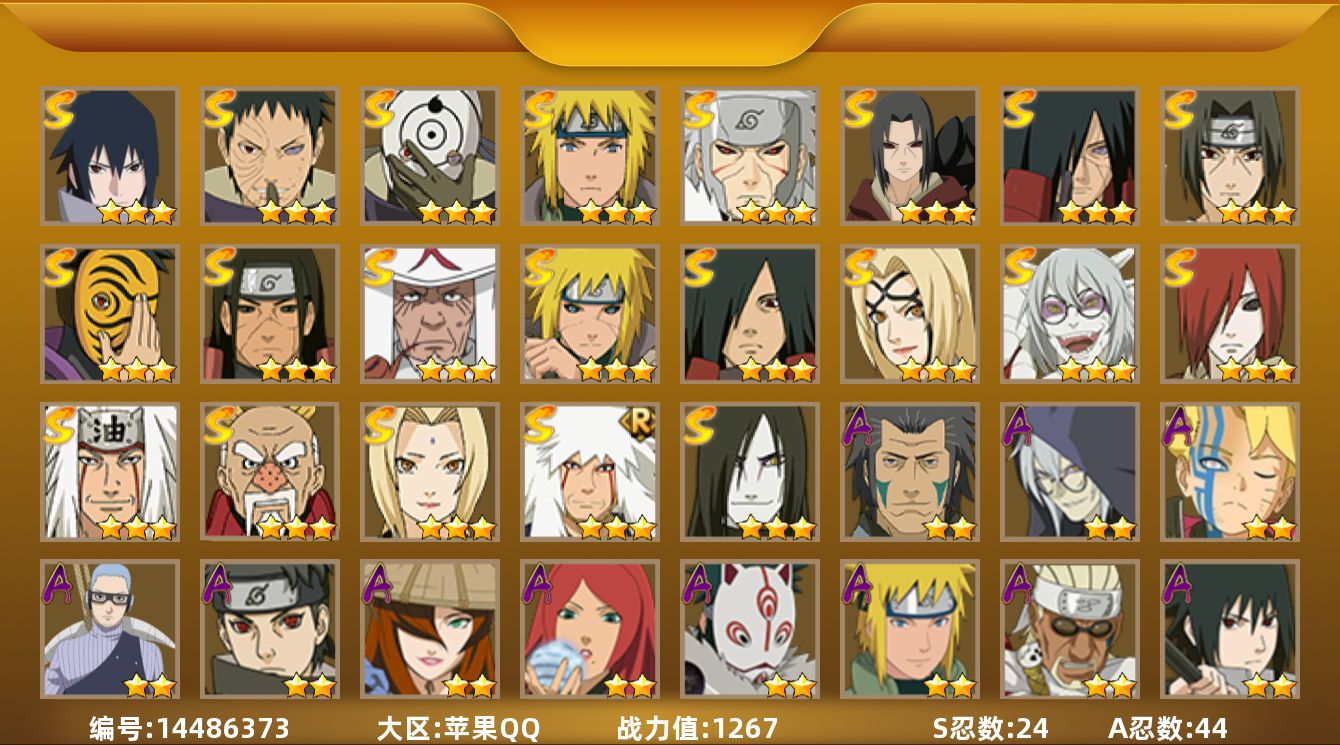Choose the straw hat brown-haired woman card

point(429,629)
